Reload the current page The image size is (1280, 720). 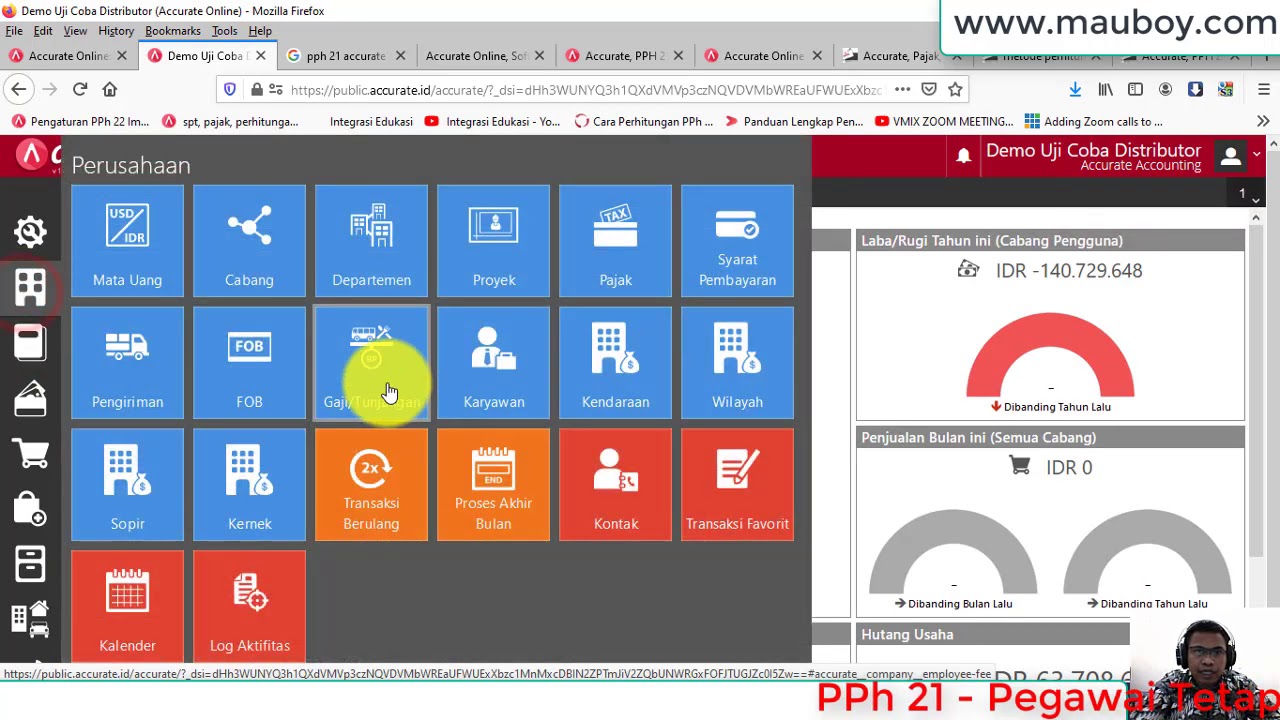coord(80,89)
